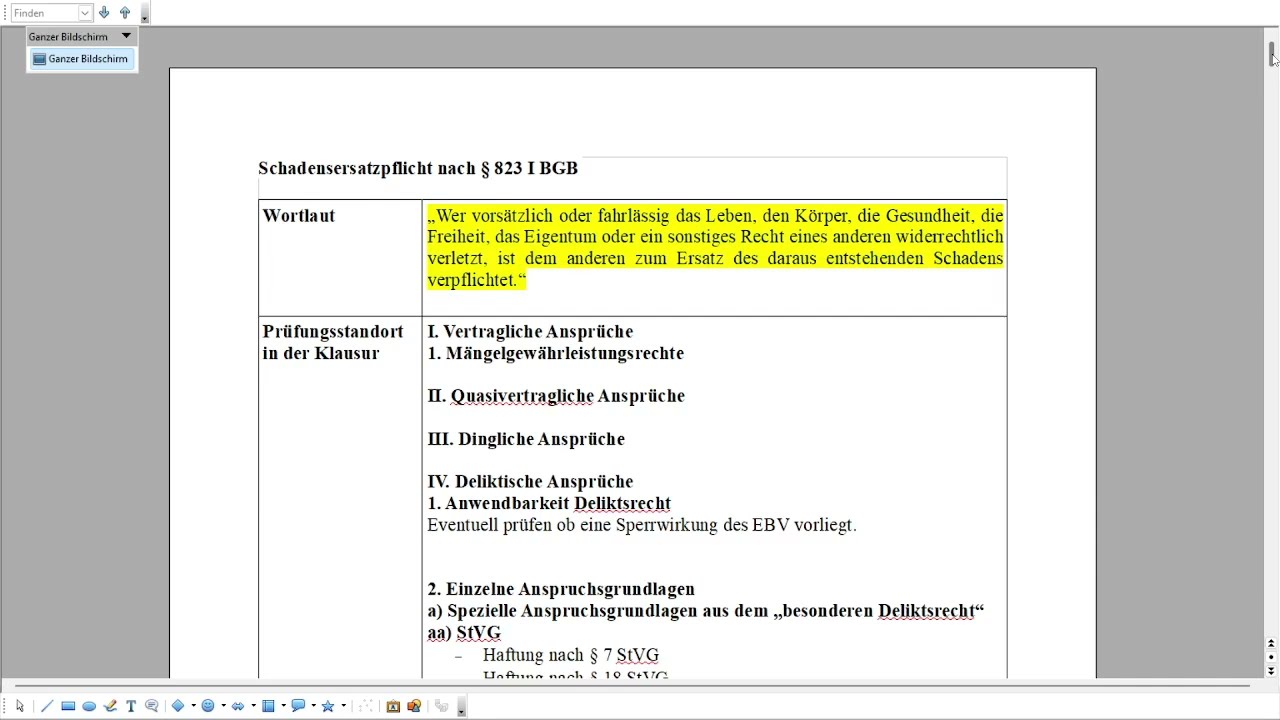This screenshot has width=1280, height=720.
Task: Click 1. Mängelgewährleistungsrechte line
Action: point(555,354)
